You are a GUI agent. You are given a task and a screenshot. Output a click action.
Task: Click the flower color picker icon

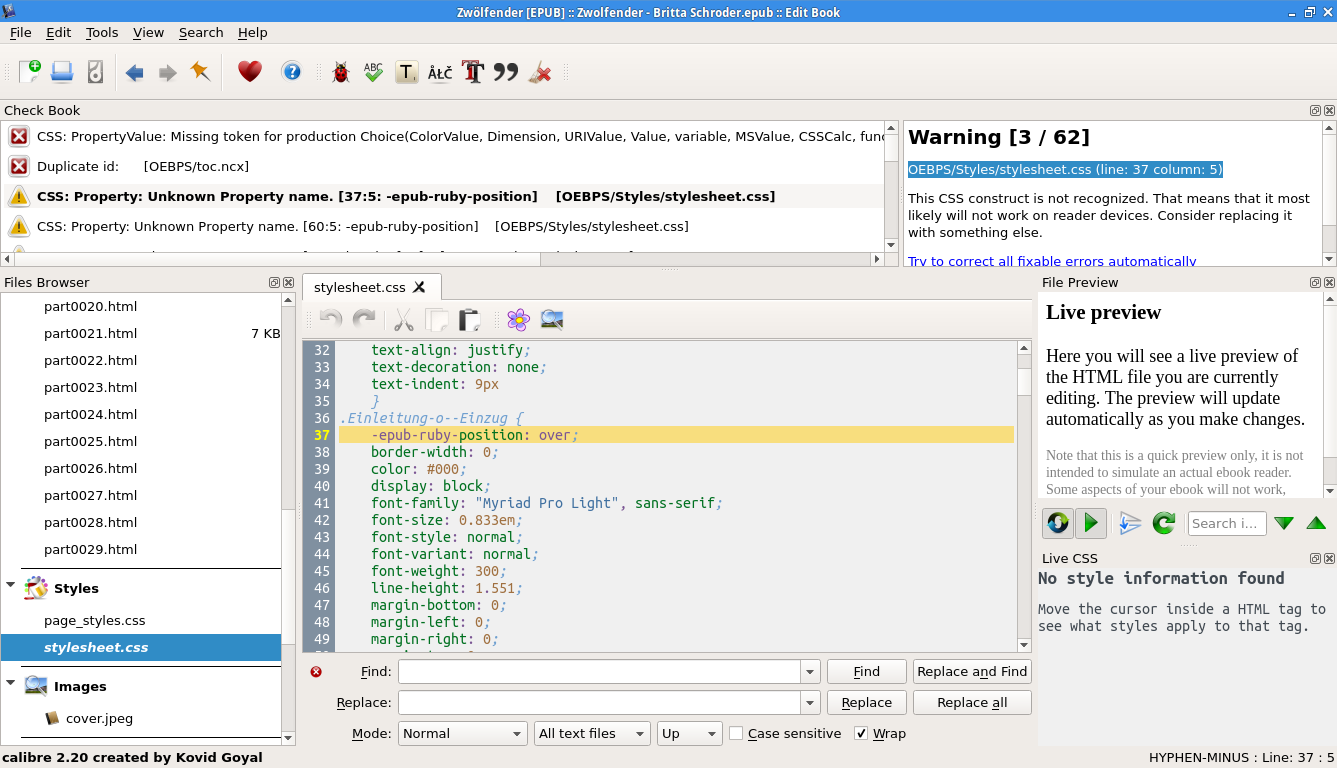coord(518,320)
